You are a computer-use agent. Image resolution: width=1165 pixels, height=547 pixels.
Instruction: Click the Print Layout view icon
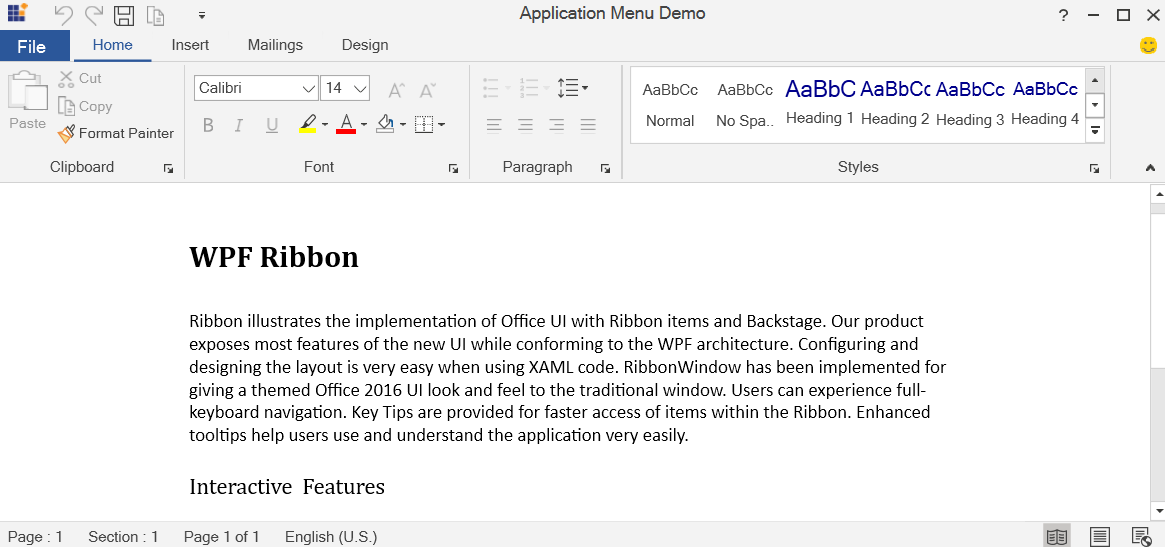pyautogui.click(x=1100, y=536)
